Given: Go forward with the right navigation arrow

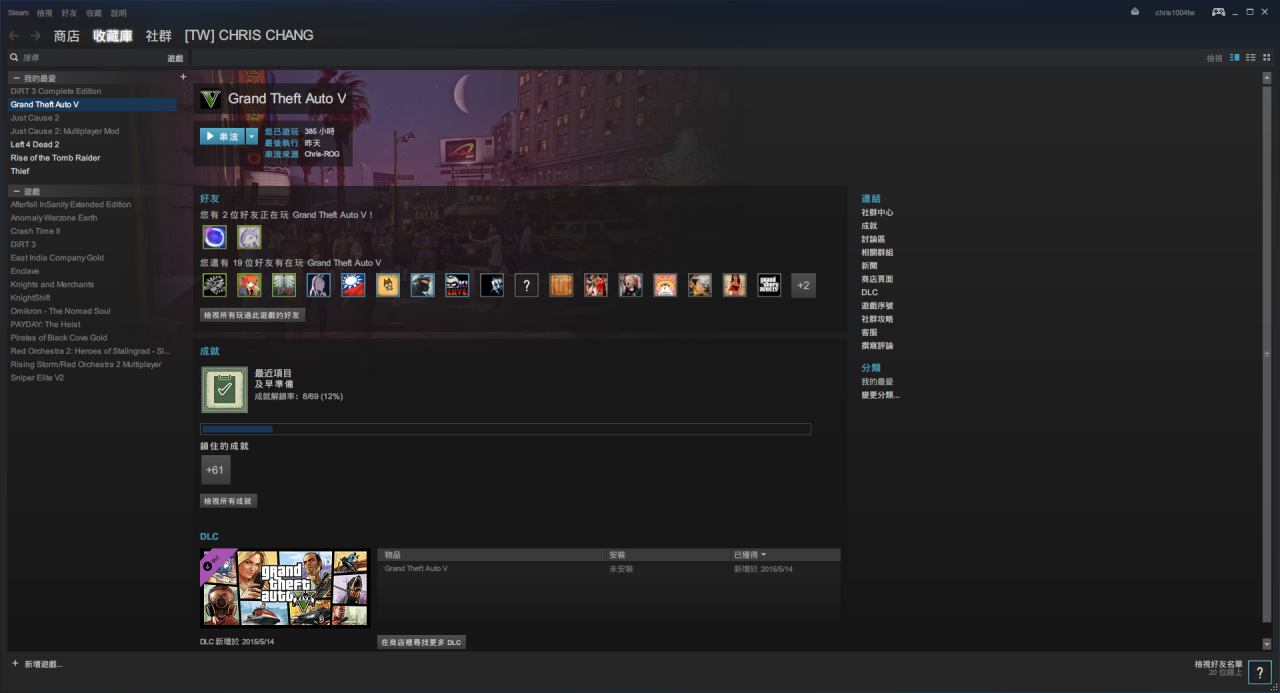Looking at the screenshot, I should [x=35, y=35].
